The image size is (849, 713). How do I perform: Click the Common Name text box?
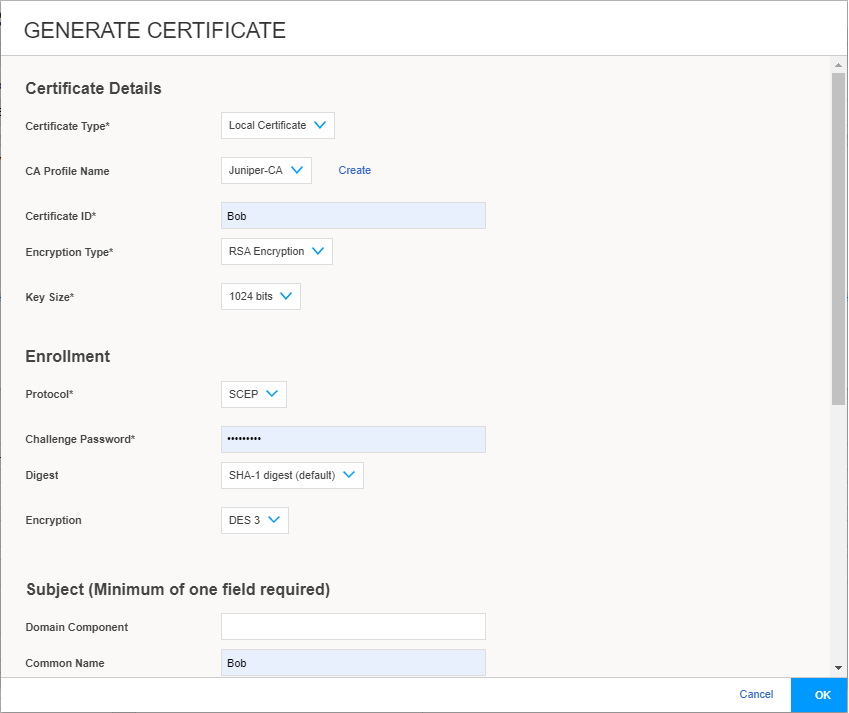coord(353,663)
